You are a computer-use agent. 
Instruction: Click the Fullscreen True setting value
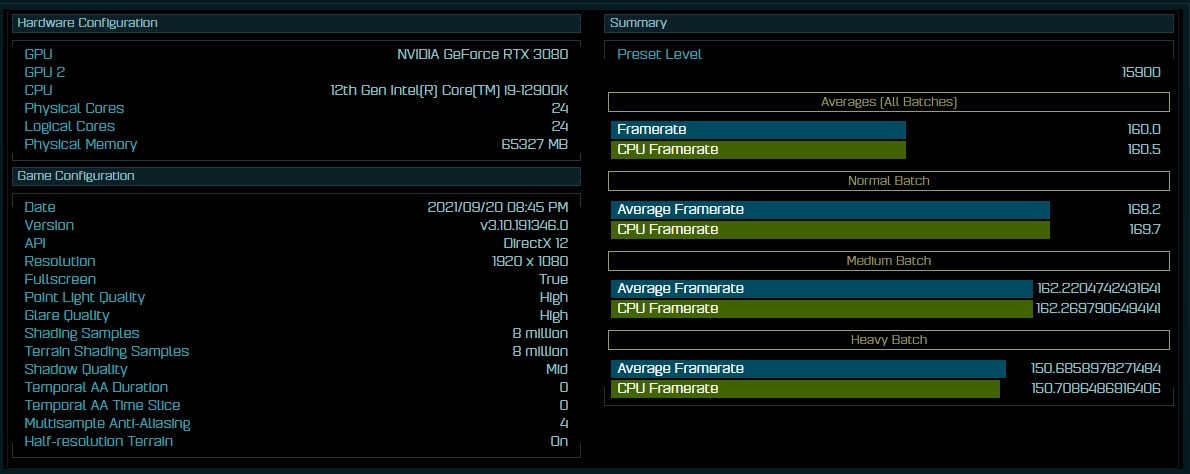point(553,279)
